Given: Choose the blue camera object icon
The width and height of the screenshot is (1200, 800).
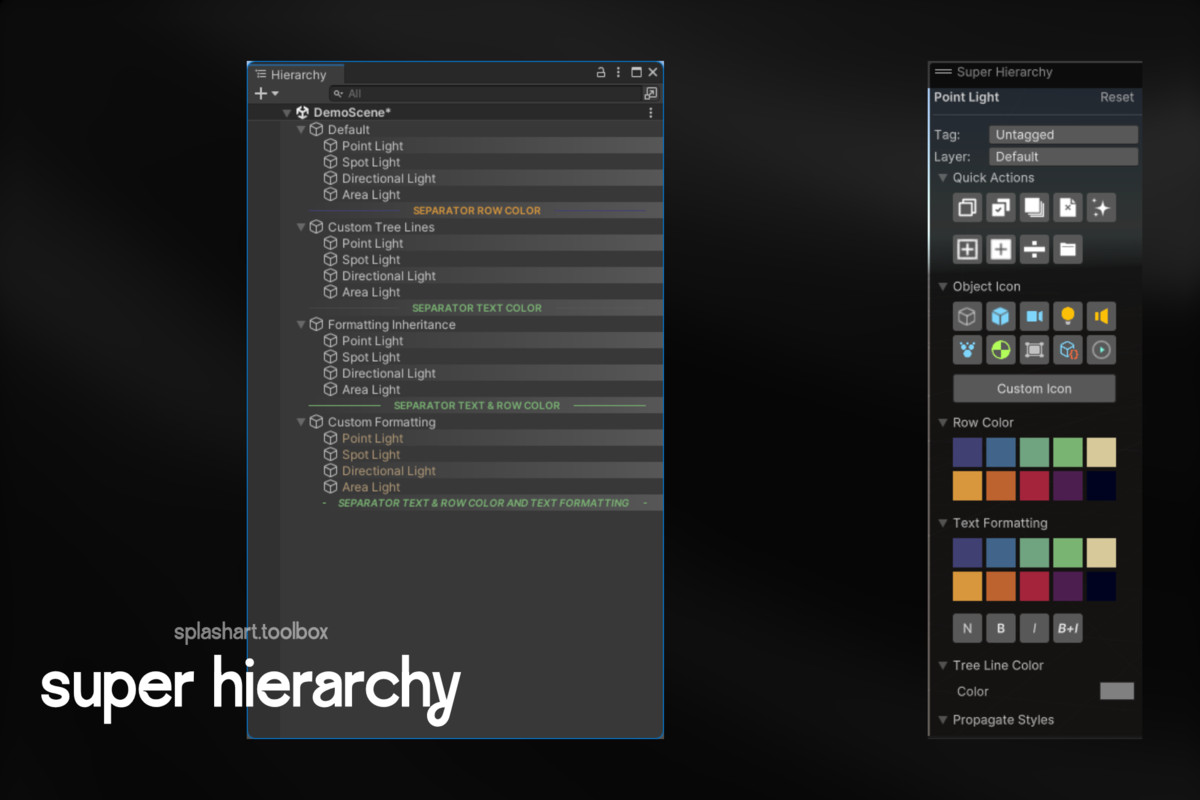Looking at the screenshot, I should 1034,317.
